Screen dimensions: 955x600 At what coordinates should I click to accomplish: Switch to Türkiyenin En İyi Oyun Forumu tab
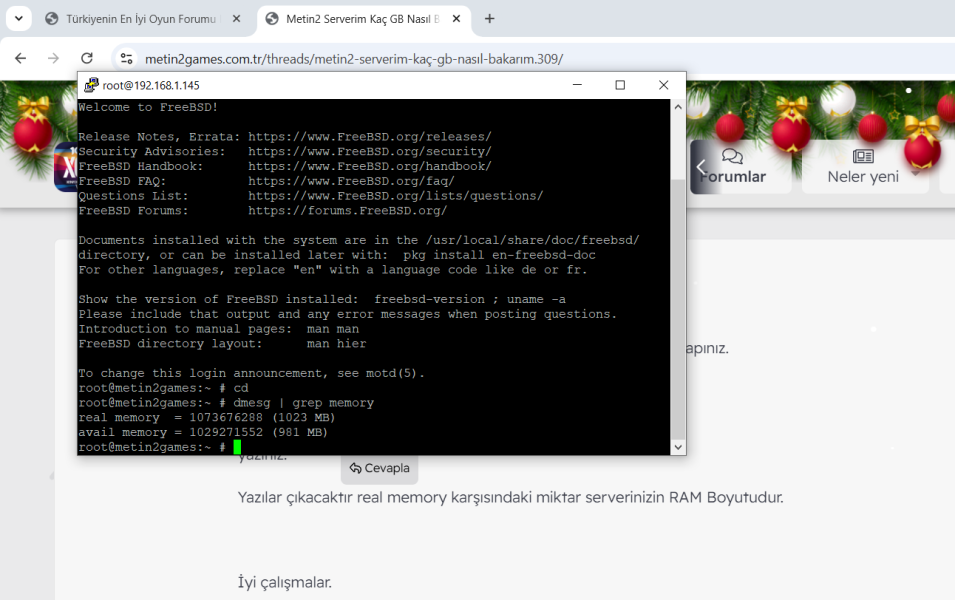click(x=140, y=19)
